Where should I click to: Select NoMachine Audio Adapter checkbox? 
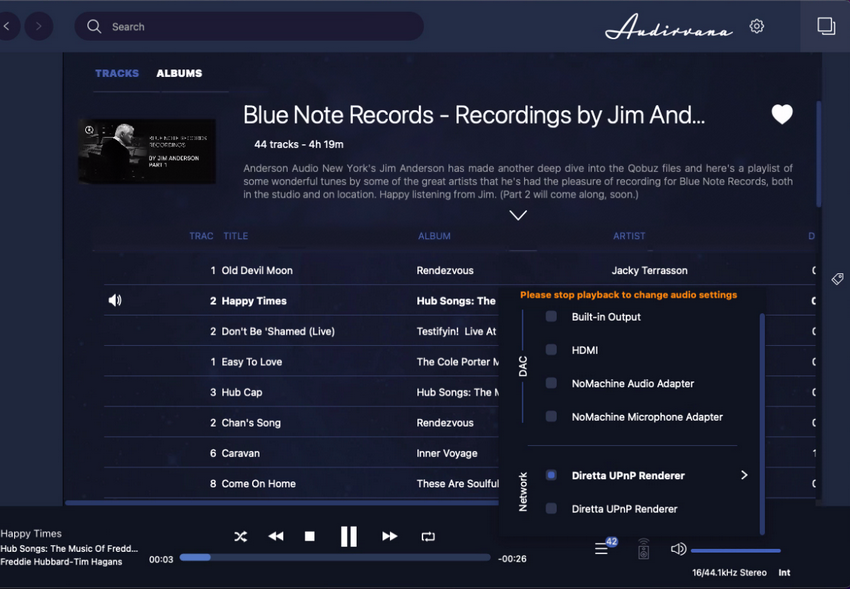[551, 383]
